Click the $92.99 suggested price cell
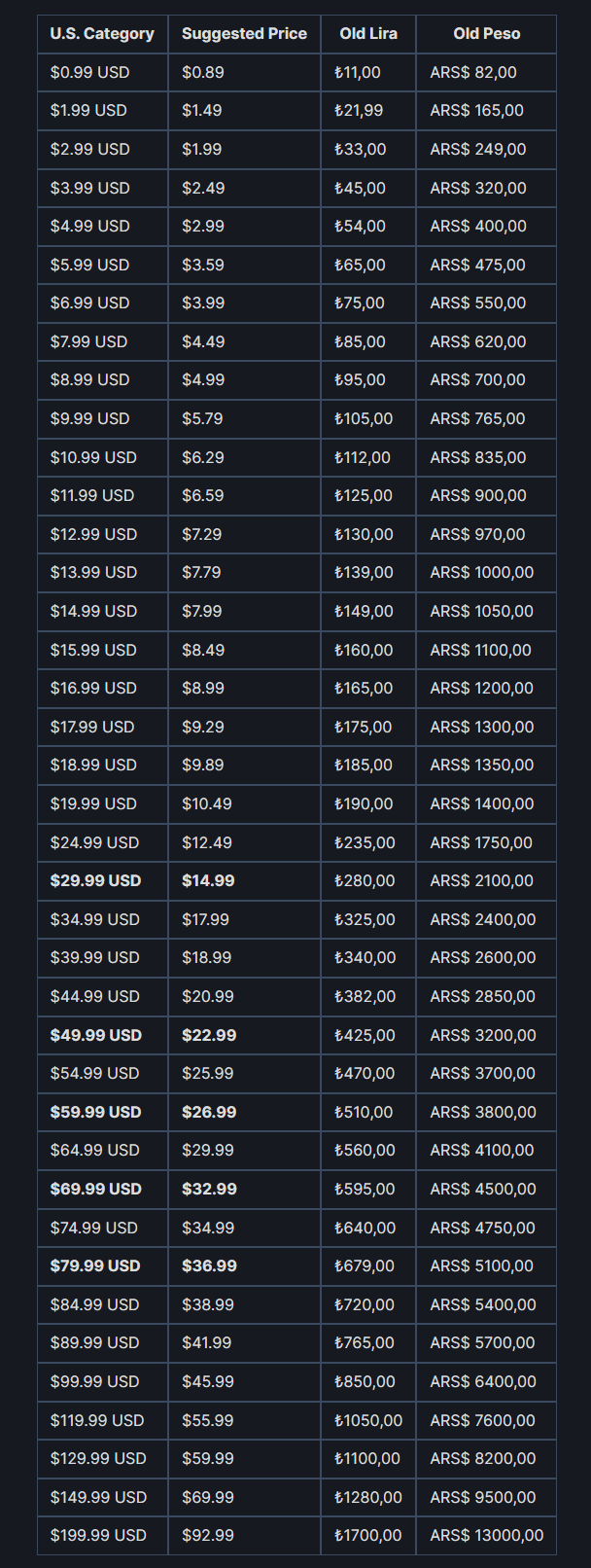This screenshot has width=591, height=1568. coord(244,1535)
